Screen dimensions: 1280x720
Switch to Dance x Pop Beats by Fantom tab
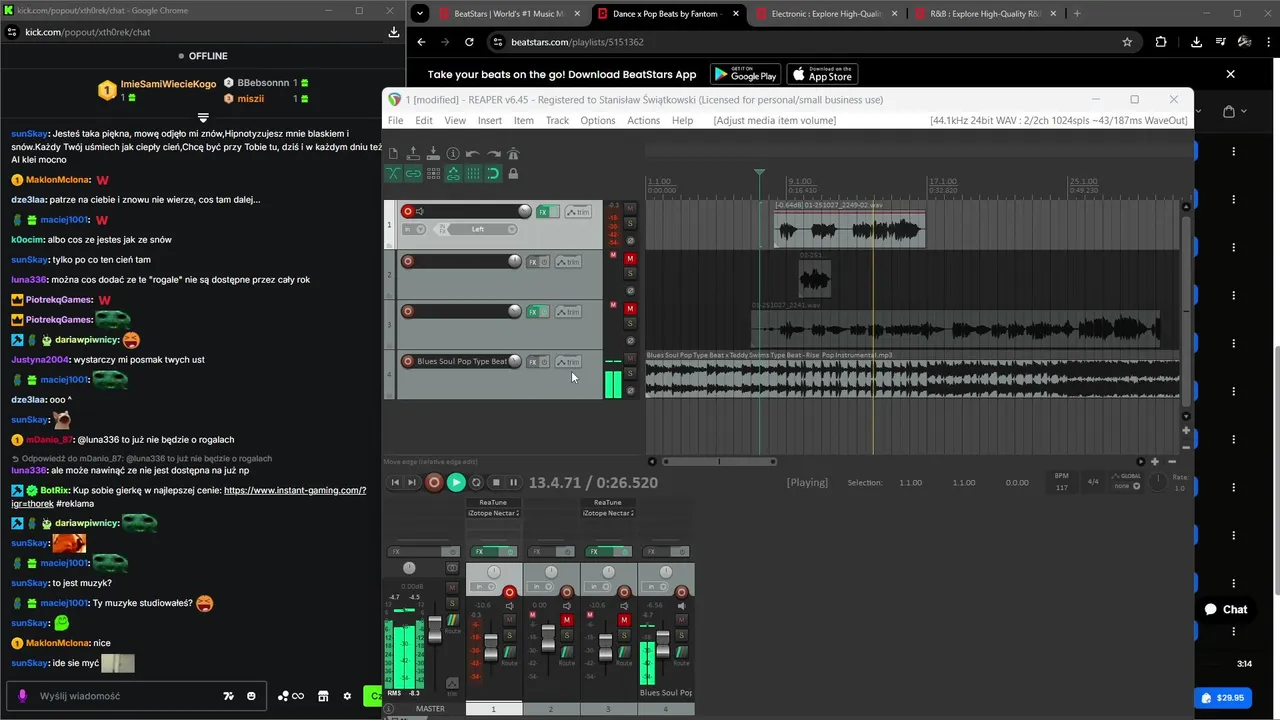click(x=668, y=14)
